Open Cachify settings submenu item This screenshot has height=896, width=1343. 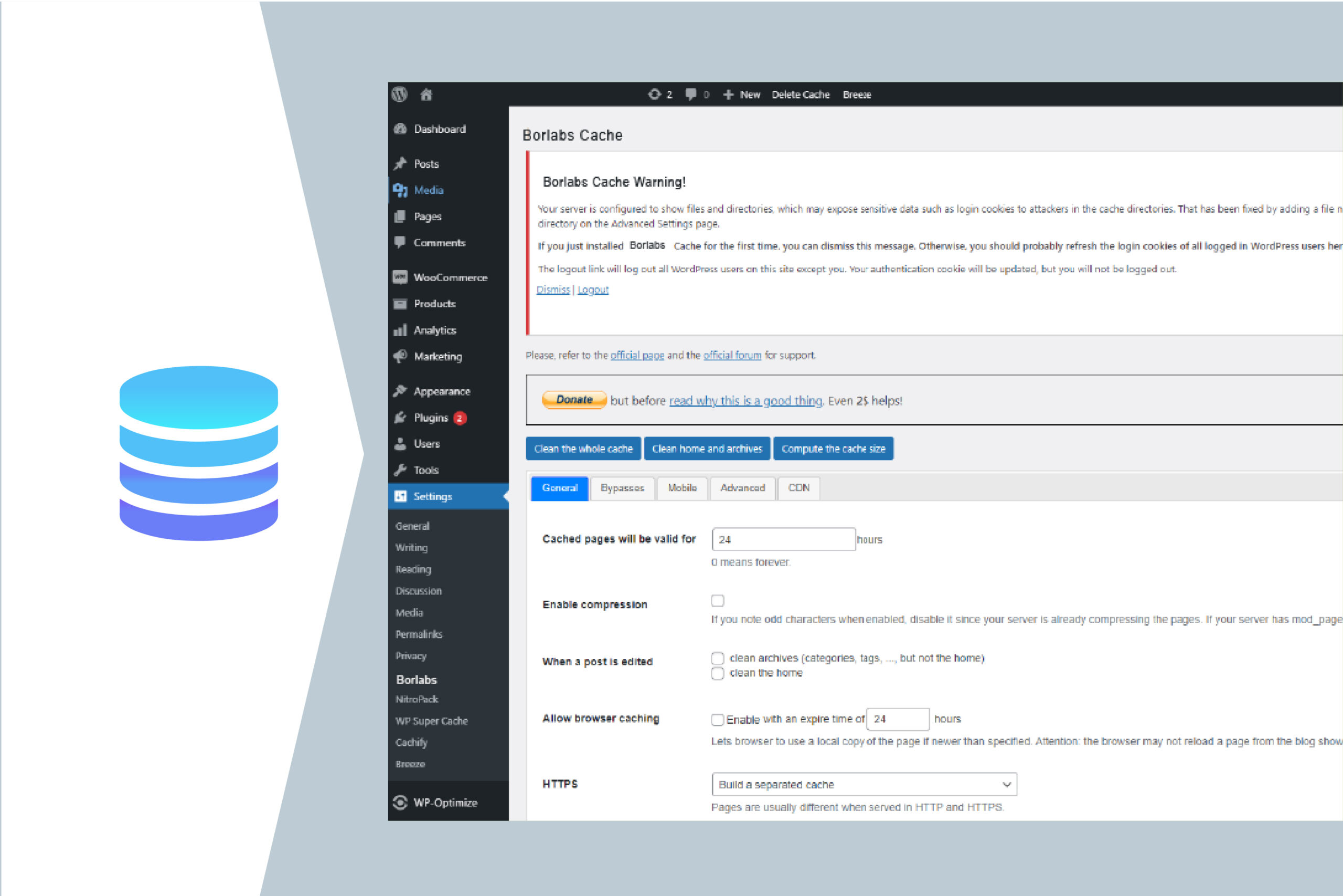[411, 743]
